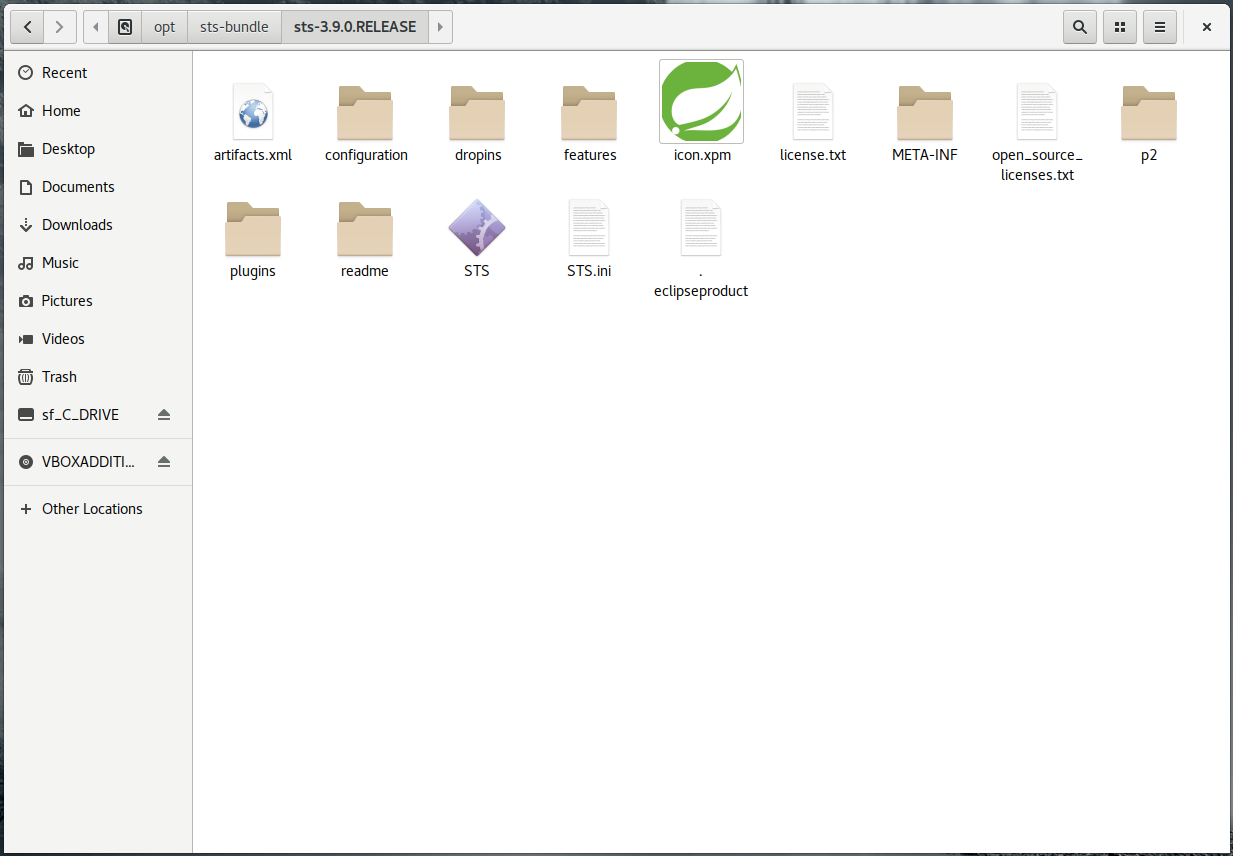Open Downloads in the sidebar
1233x856 pixels.
[x=77, y=225]
